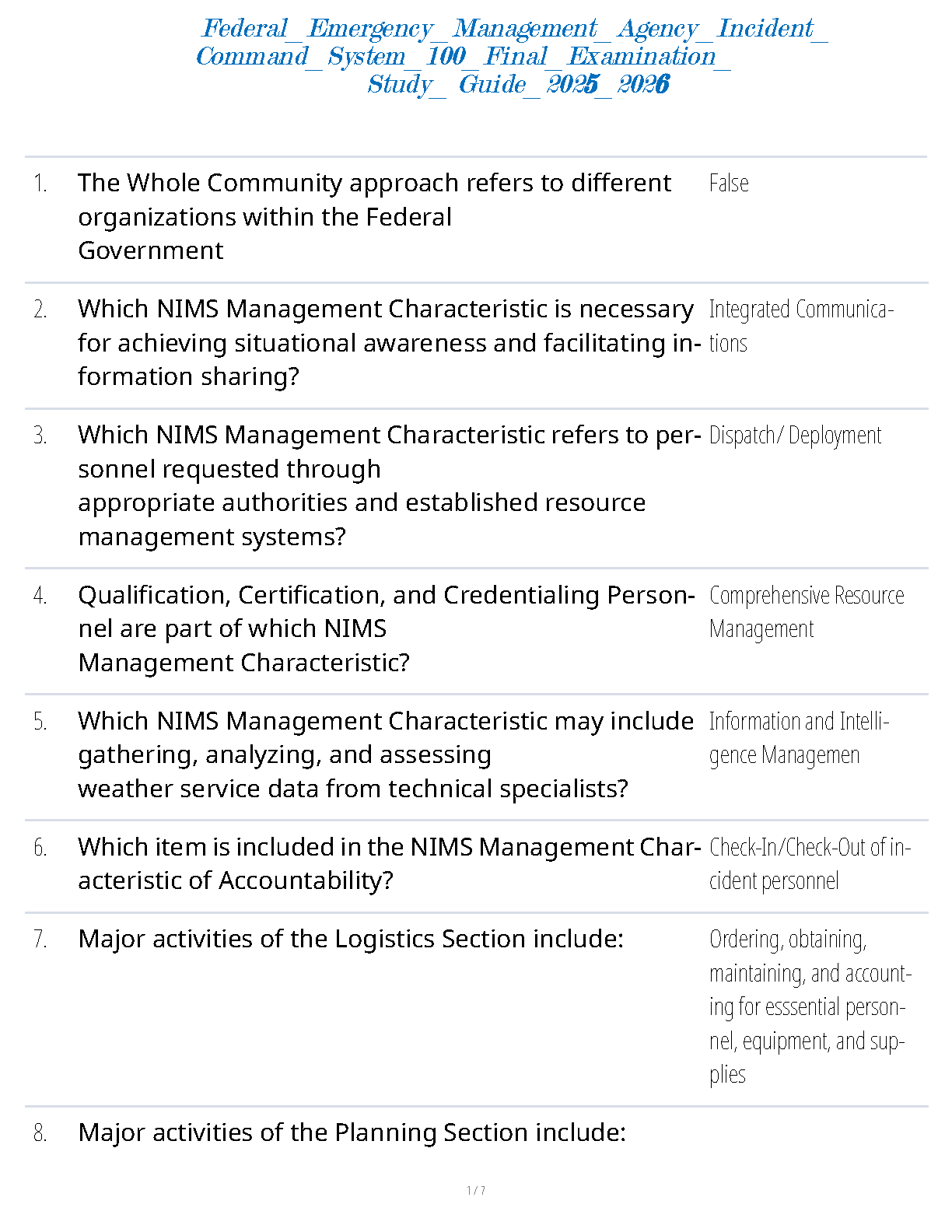
Task: Click the "1 / 7" page indicator
Action: pos(476,1190)
